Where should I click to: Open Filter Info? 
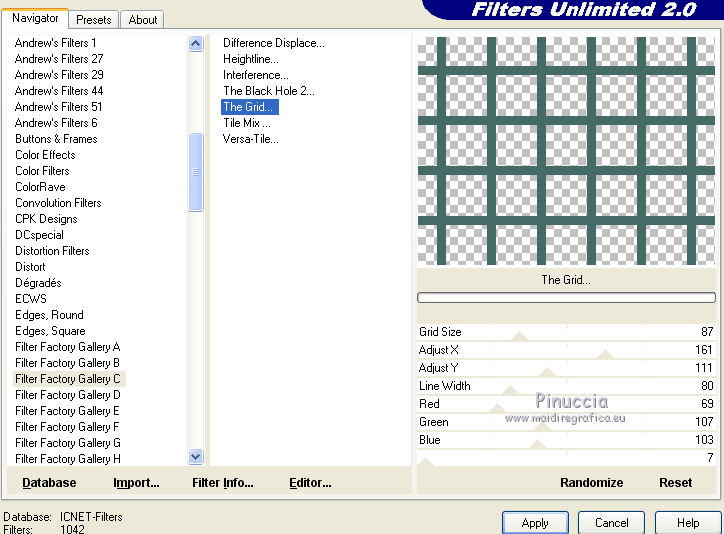(223, 483)
